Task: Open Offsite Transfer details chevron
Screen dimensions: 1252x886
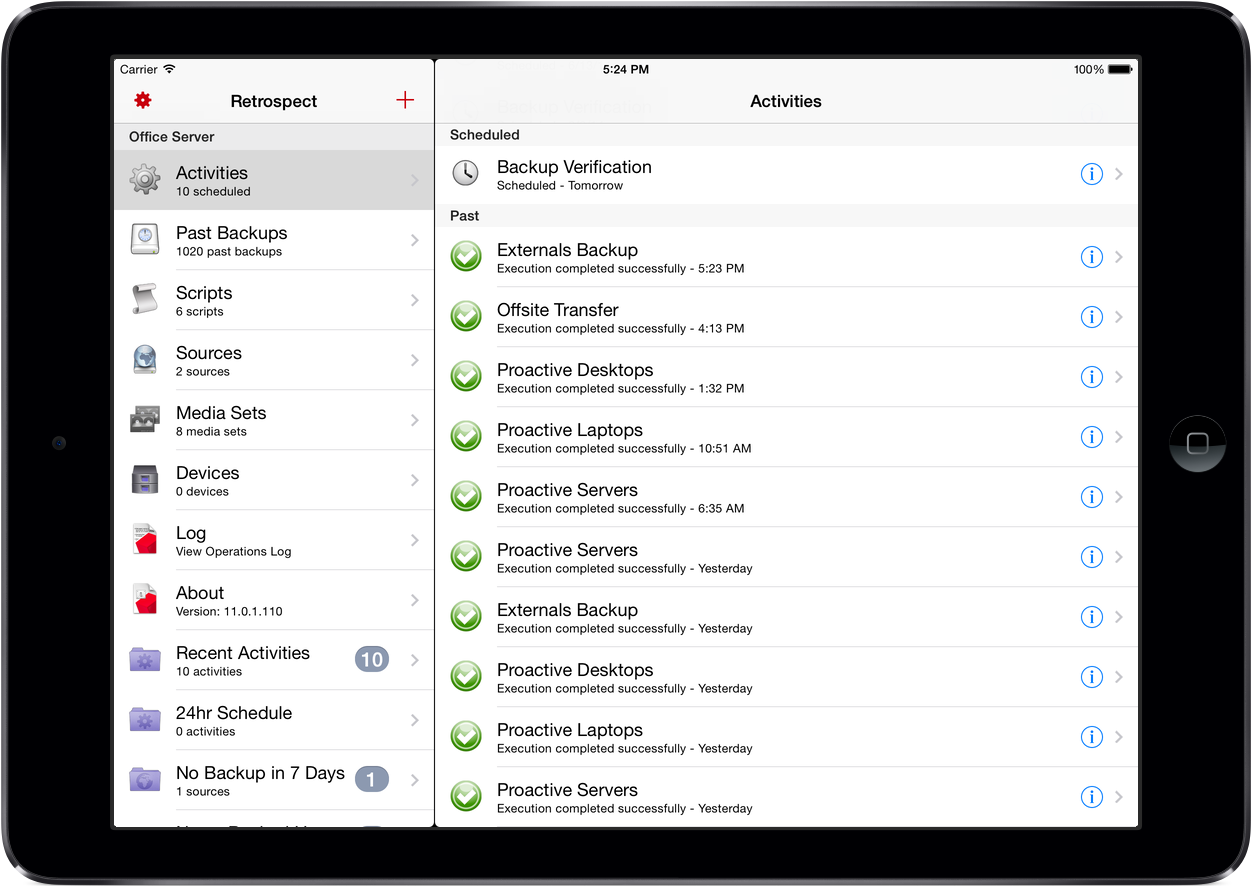Action: tap(1119, 317)
